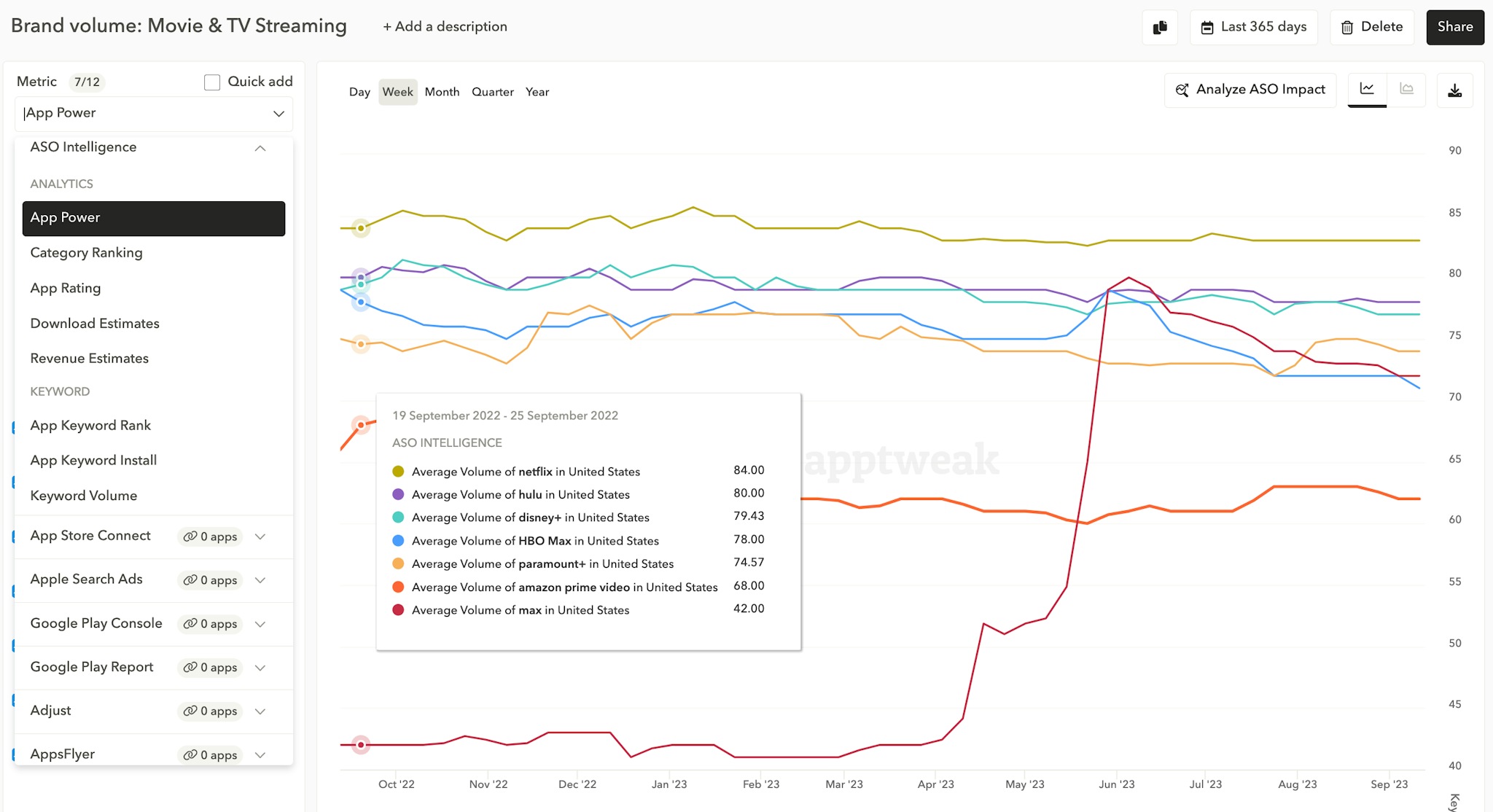Select the Keyword Volume metric
Viewport: 1493px width, 812px height.
tap(84, 496)
